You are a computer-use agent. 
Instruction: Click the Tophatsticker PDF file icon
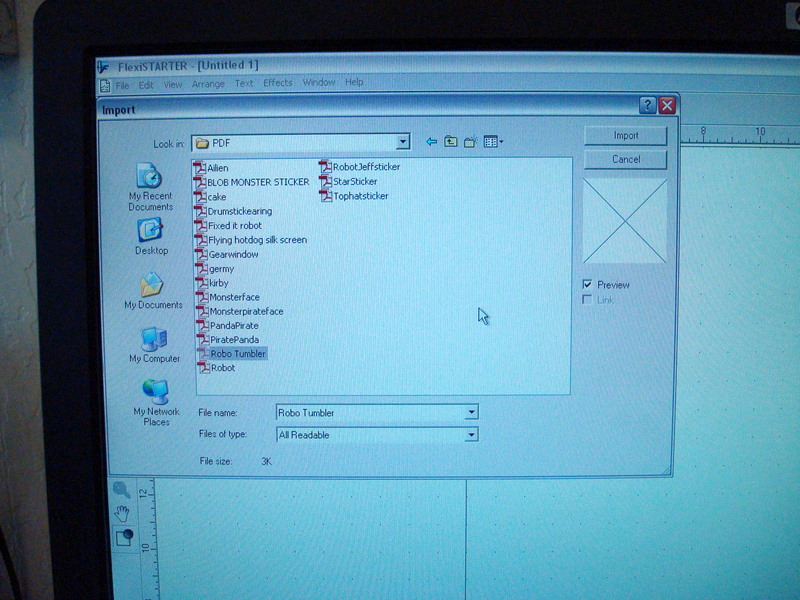tap(326, 195)
